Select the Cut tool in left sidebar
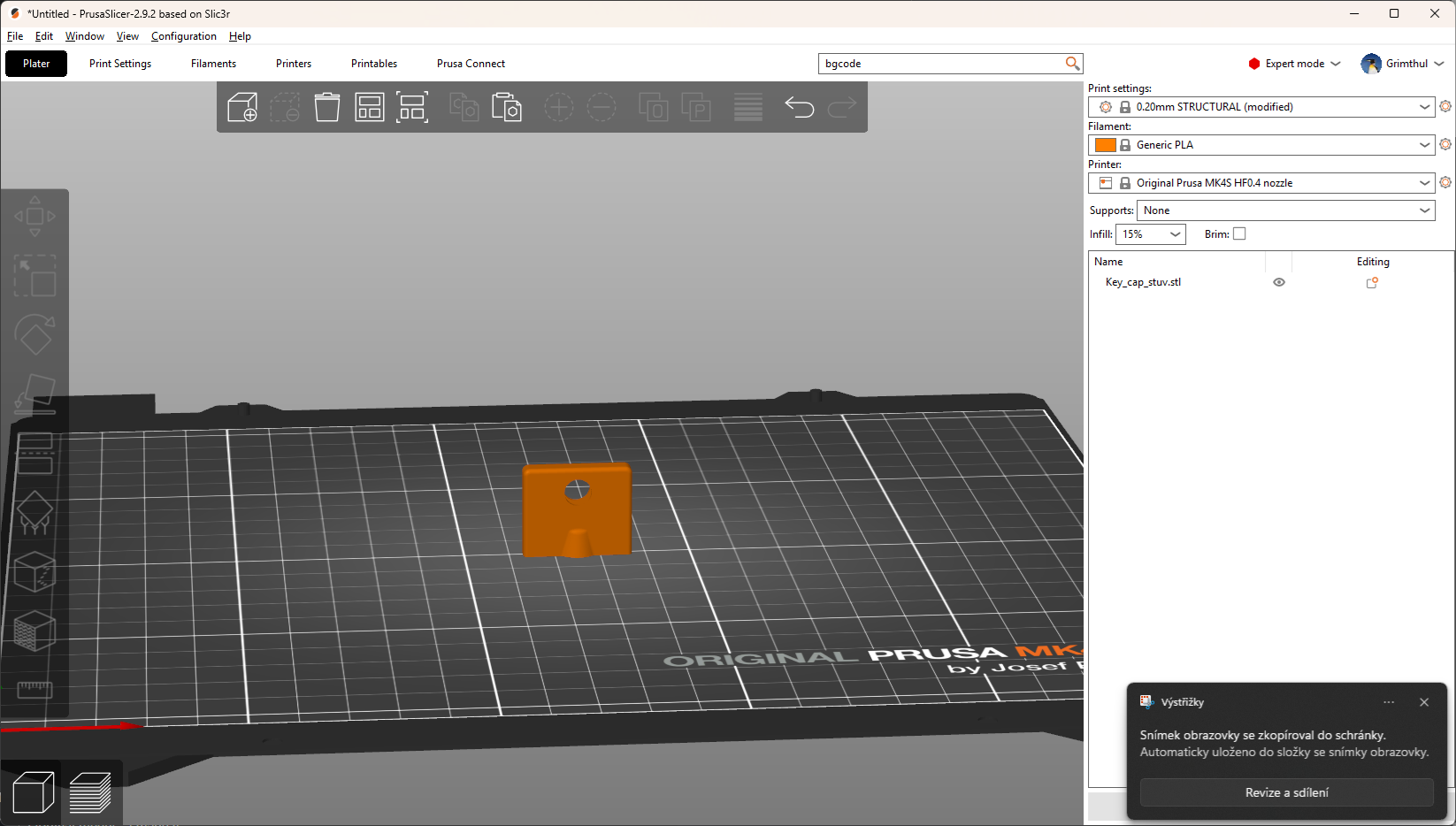This screenshot has width=1456, height=826. (34, 454)
